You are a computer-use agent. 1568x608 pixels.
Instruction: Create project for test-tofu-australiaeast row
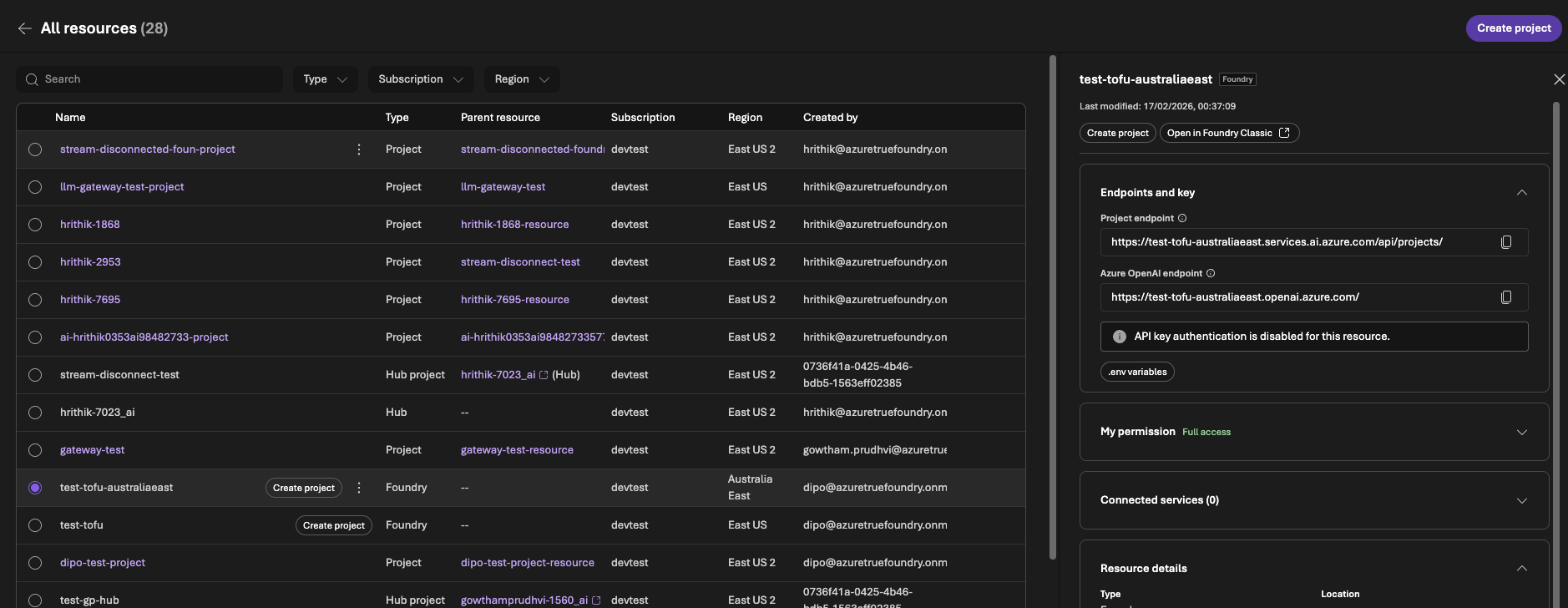[304, 488]
